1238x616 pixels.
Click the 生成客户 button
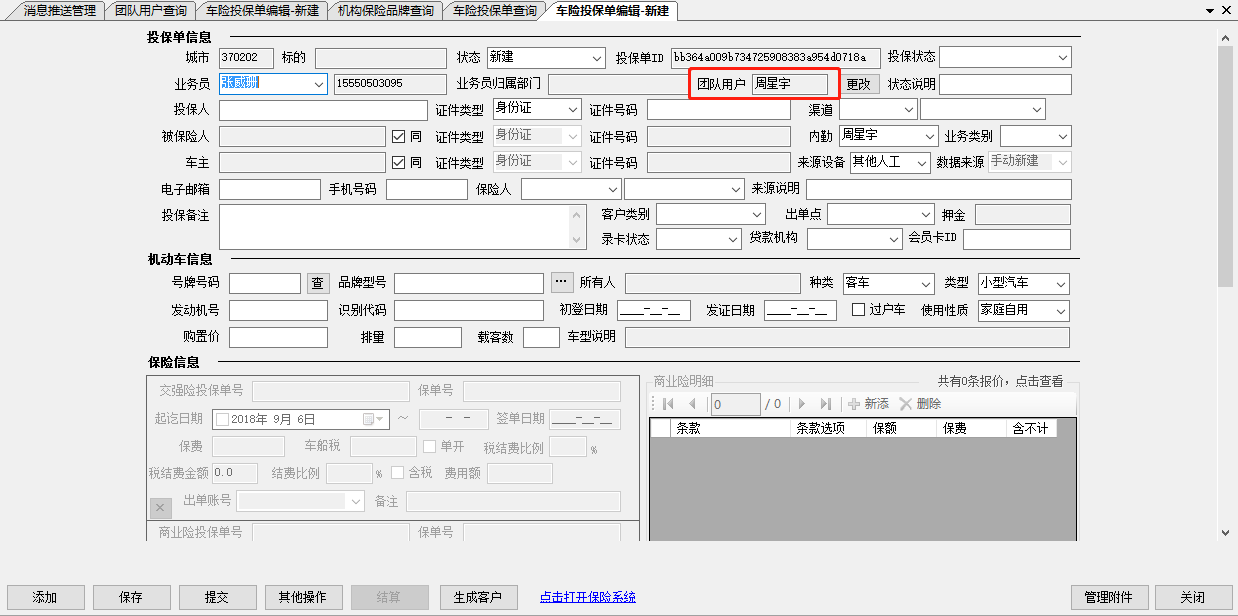[x=478, y=597]
